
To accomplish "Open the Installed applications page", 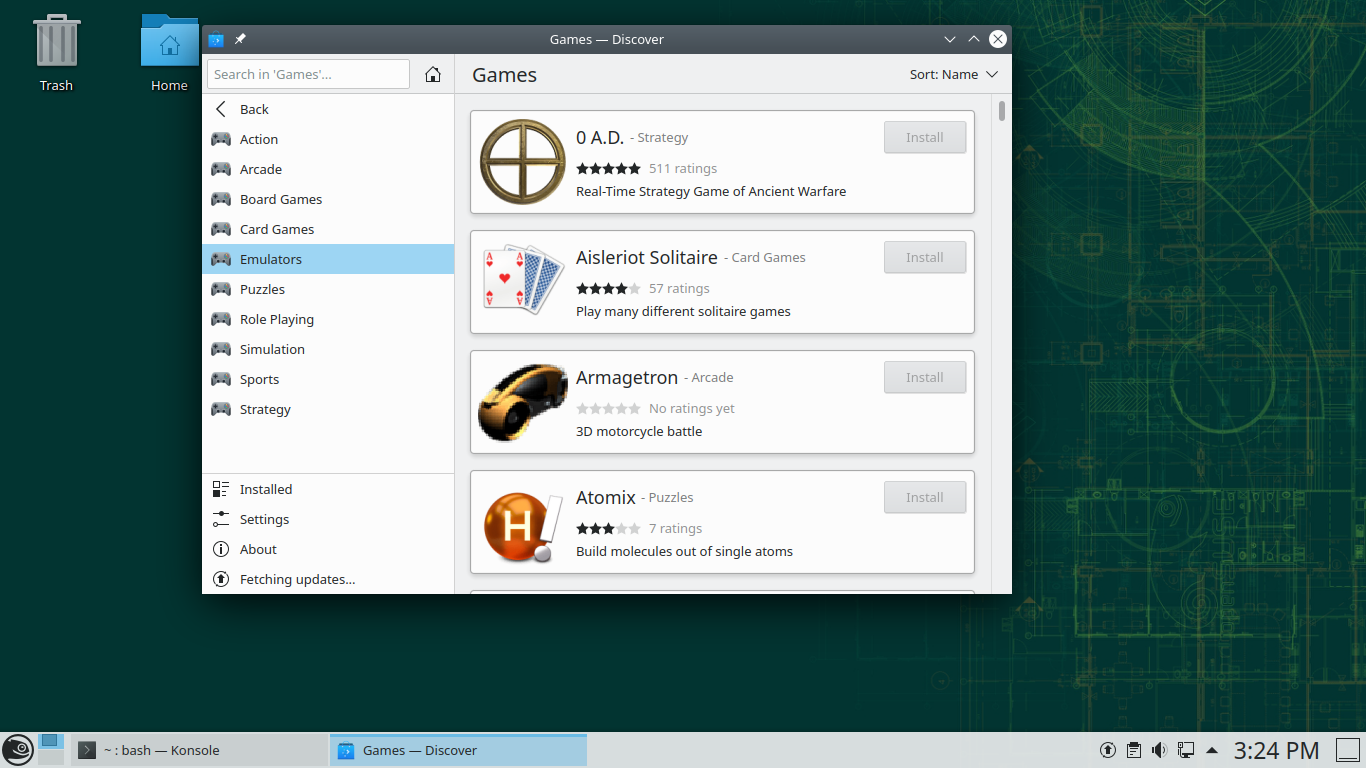I will 328,489.
